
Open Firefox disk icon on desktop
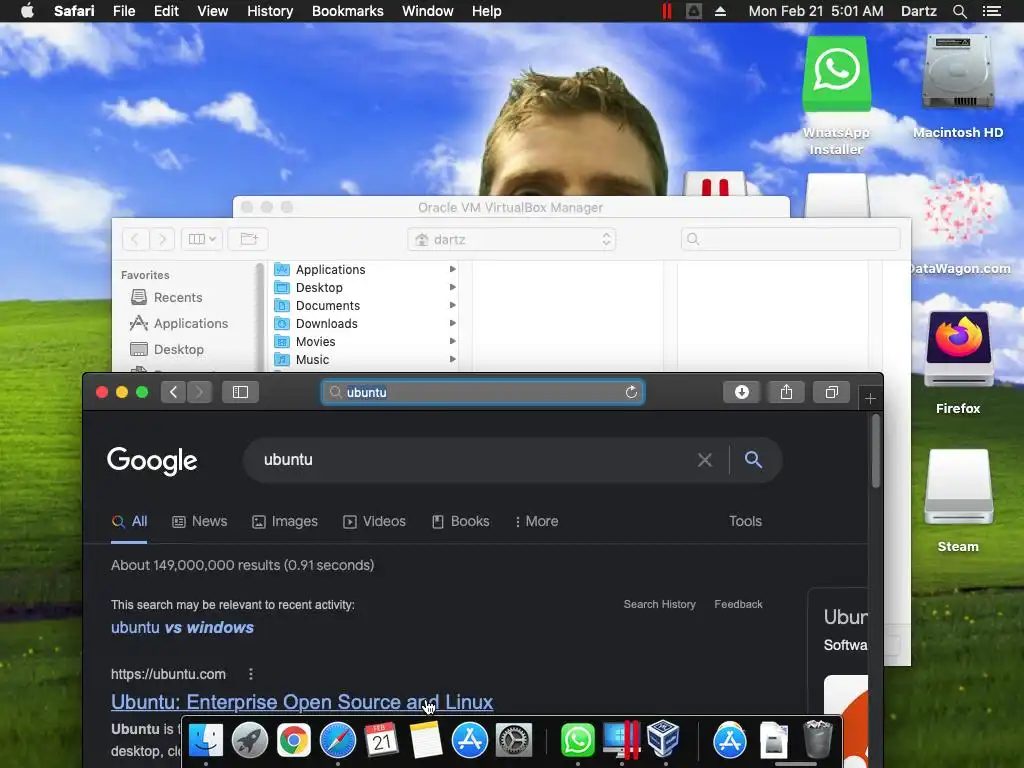958,351
